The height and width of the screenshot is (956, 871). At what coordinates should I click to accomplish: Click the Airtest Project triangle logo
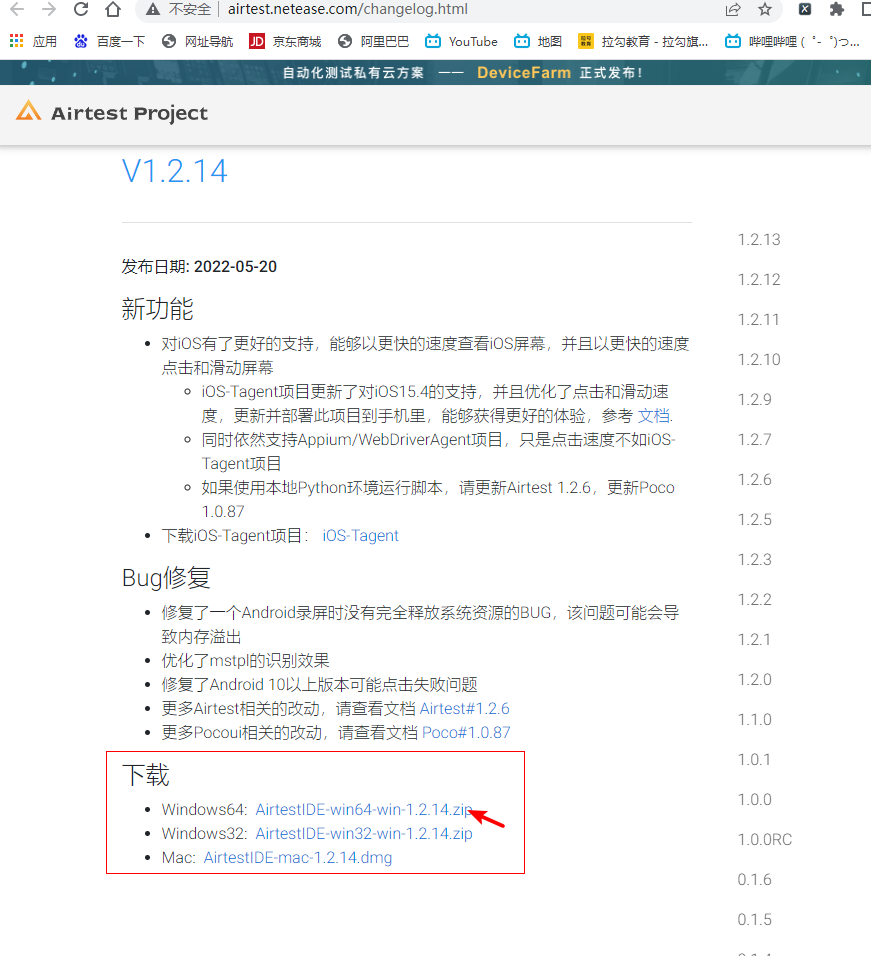click(x=28, y=112)
